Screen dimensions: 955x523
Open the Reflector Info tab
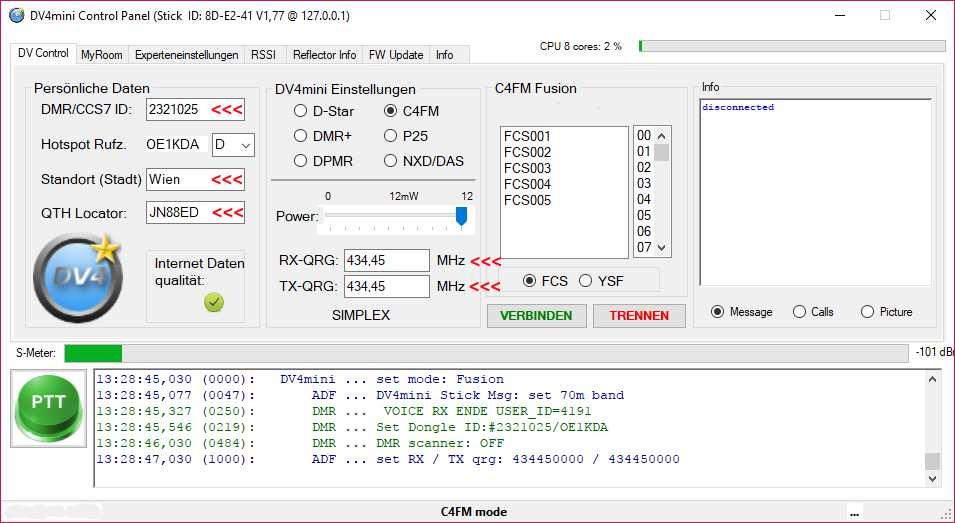pyautogui.click(x=325, y=55)
